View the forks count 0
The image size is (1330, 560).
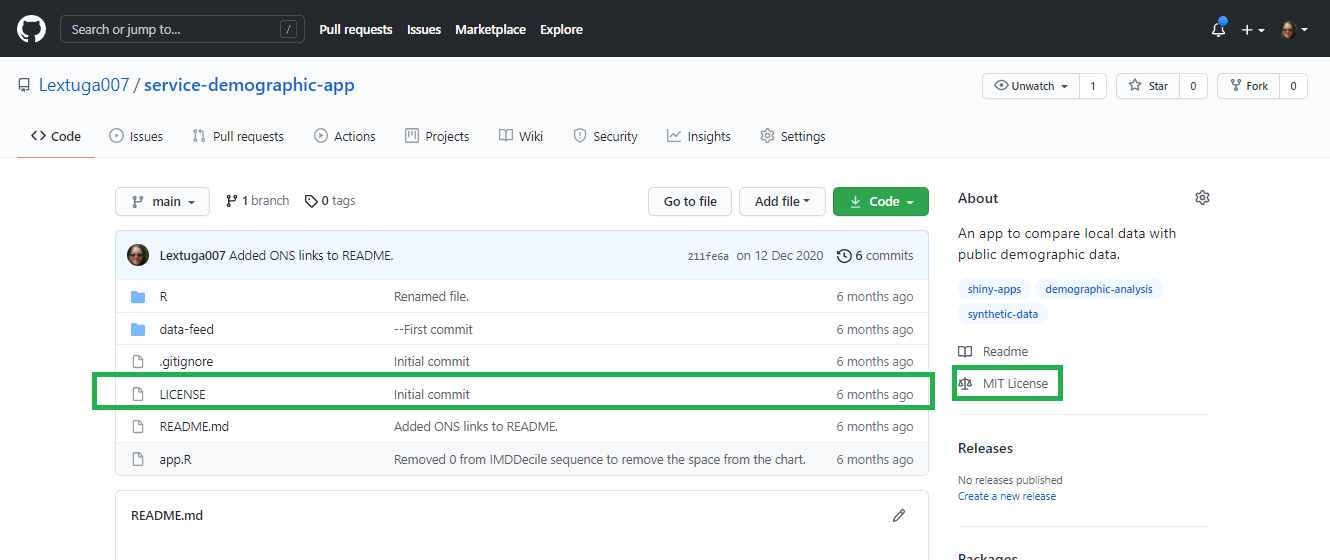coord(1293,86)
